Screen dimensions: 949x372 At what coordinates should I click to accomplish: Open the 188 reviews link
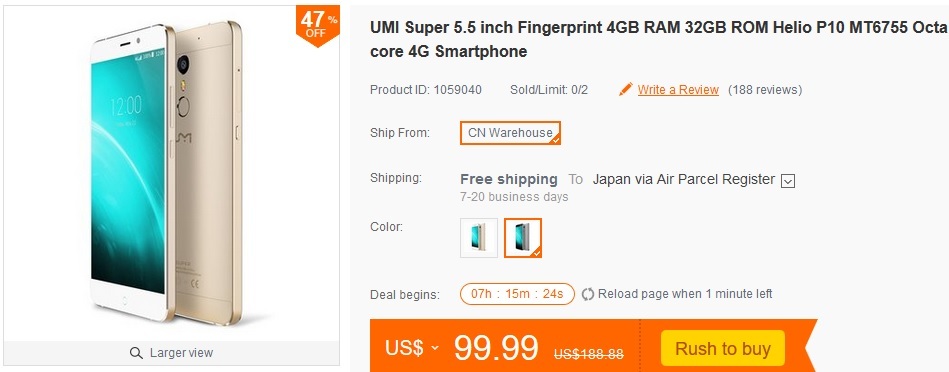(x=765, y=90)
